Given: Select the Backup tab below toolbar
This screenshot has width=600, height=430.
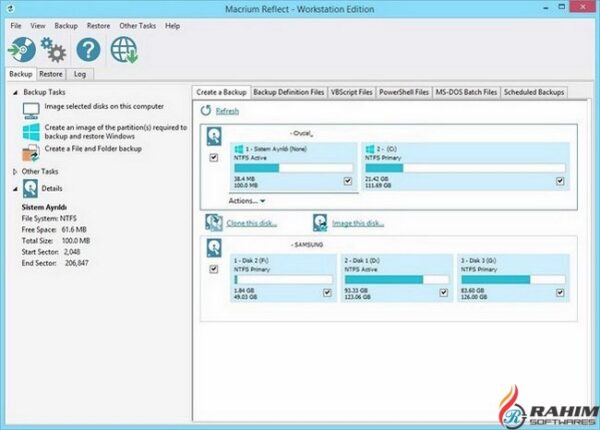Looking at the screenshot, I should point(21,74).
